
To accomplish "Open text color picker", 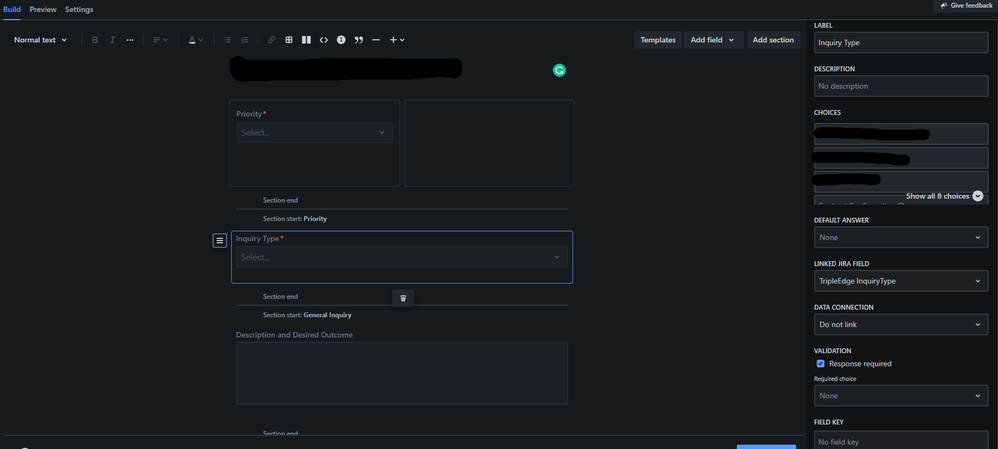I will coord(195,39).
